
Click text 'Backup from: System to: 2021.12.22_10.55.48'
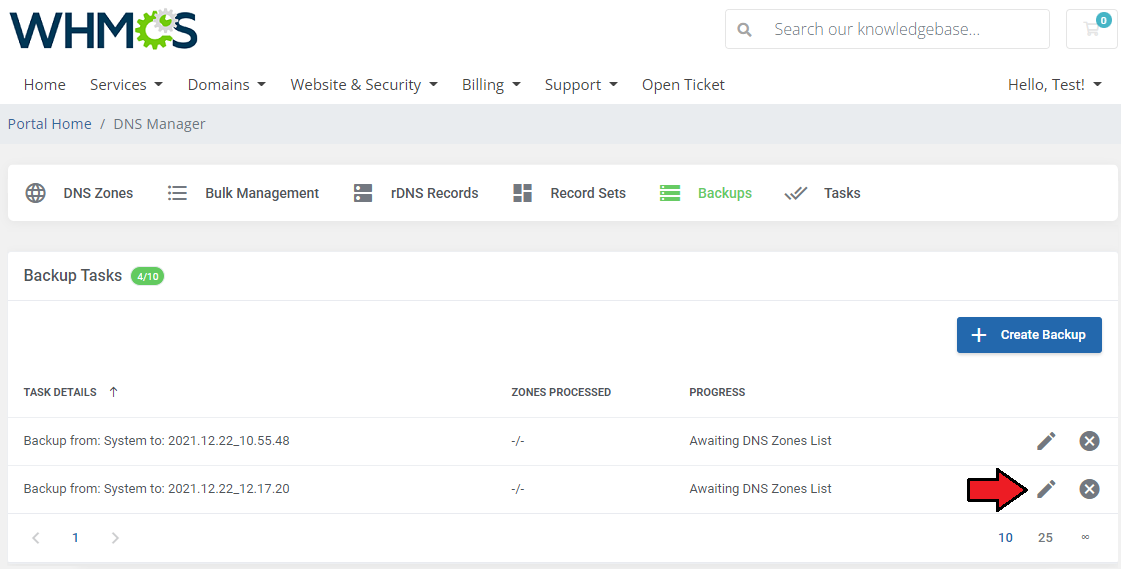point(157,441)
